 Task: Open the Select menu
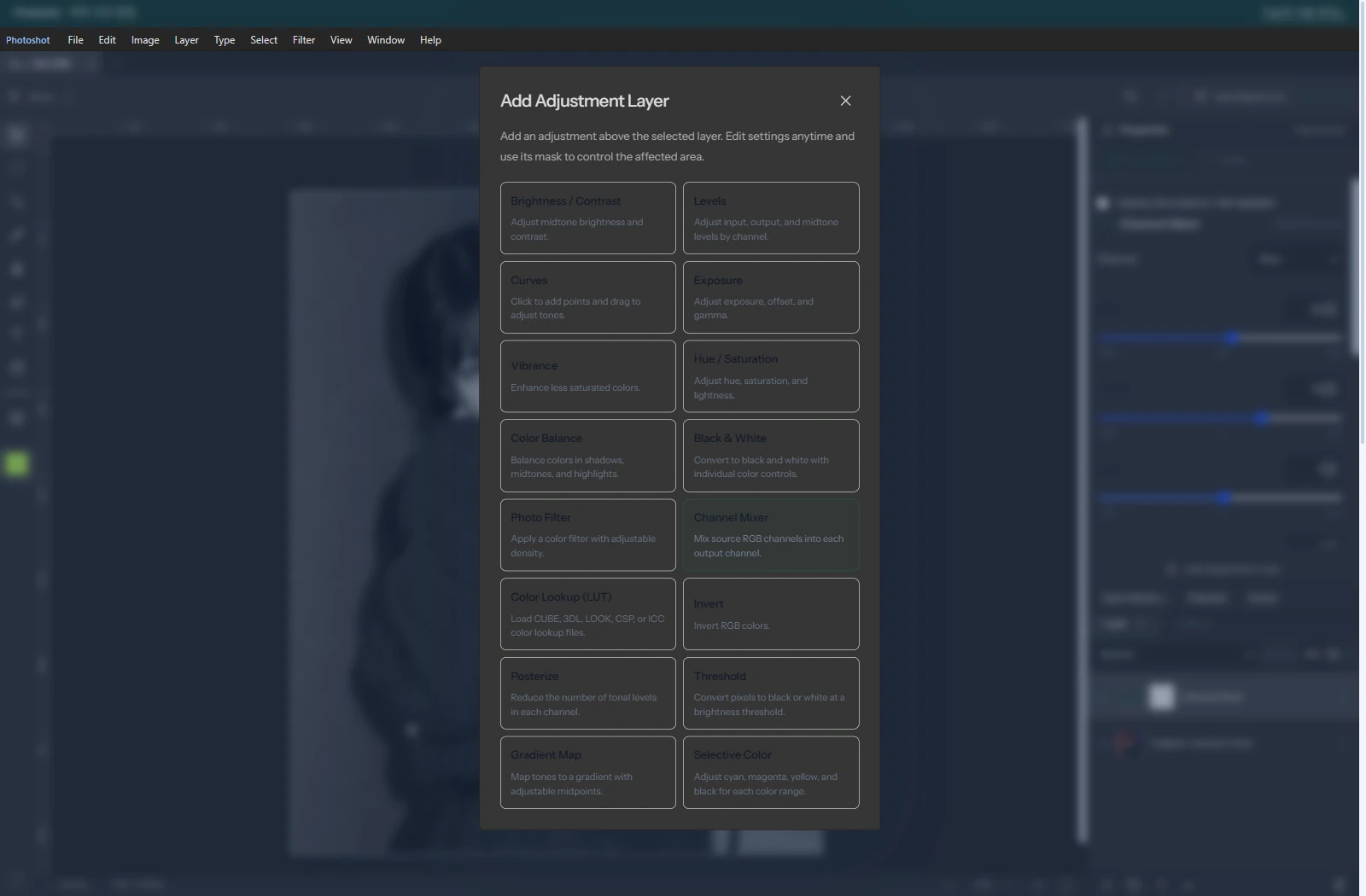point(264,40)
